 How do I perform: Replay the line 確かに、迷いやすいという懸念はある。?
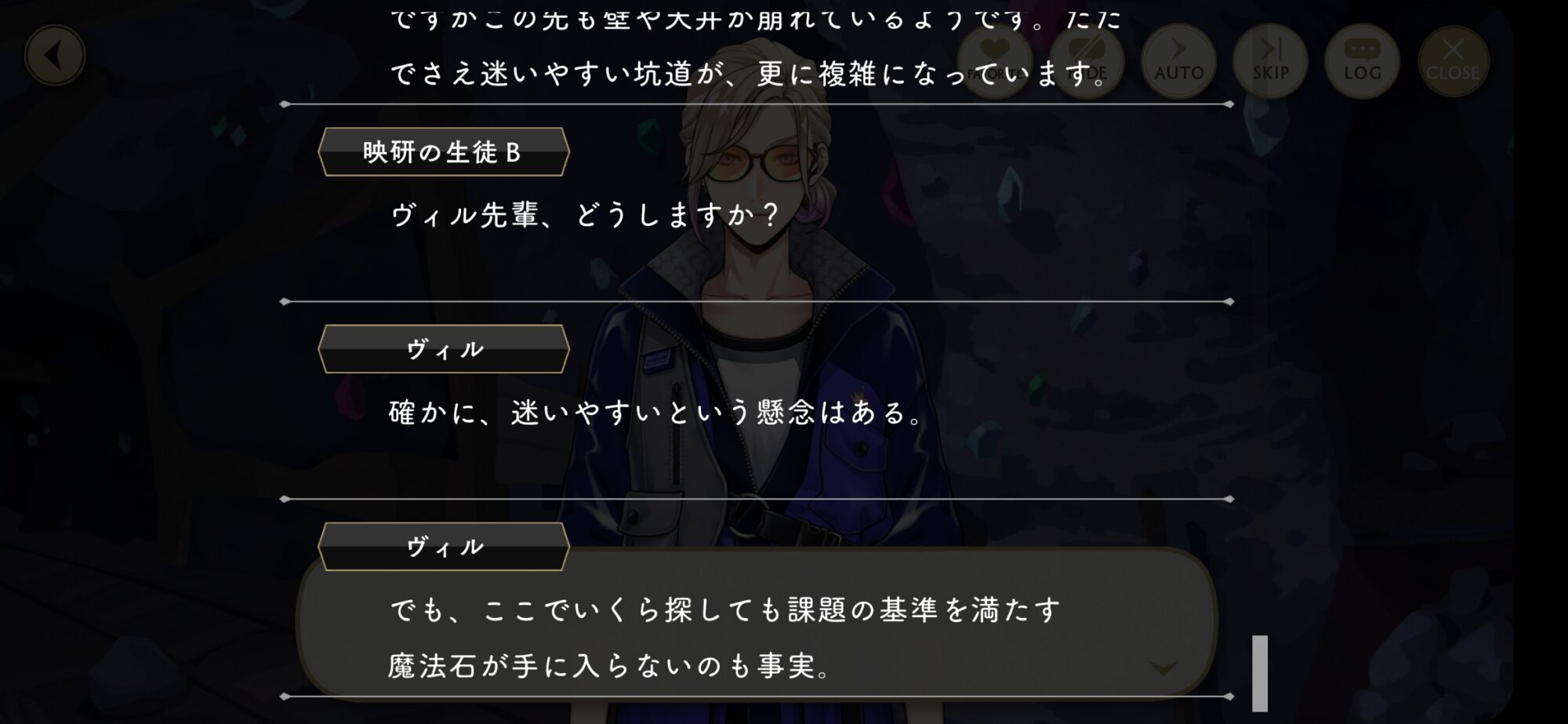click(657, 412)
